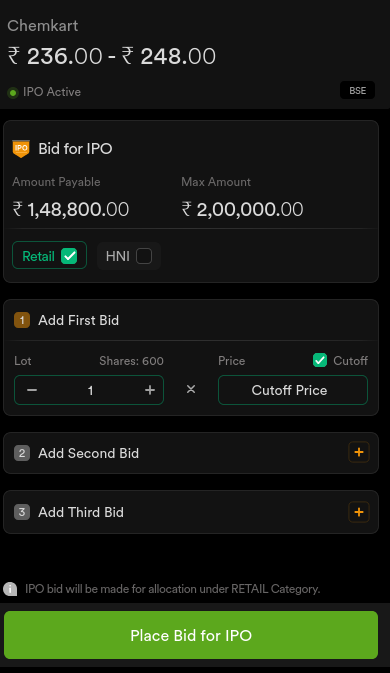
Task: Uncheck the Retail category checkbox
Action: click(69, 256)
